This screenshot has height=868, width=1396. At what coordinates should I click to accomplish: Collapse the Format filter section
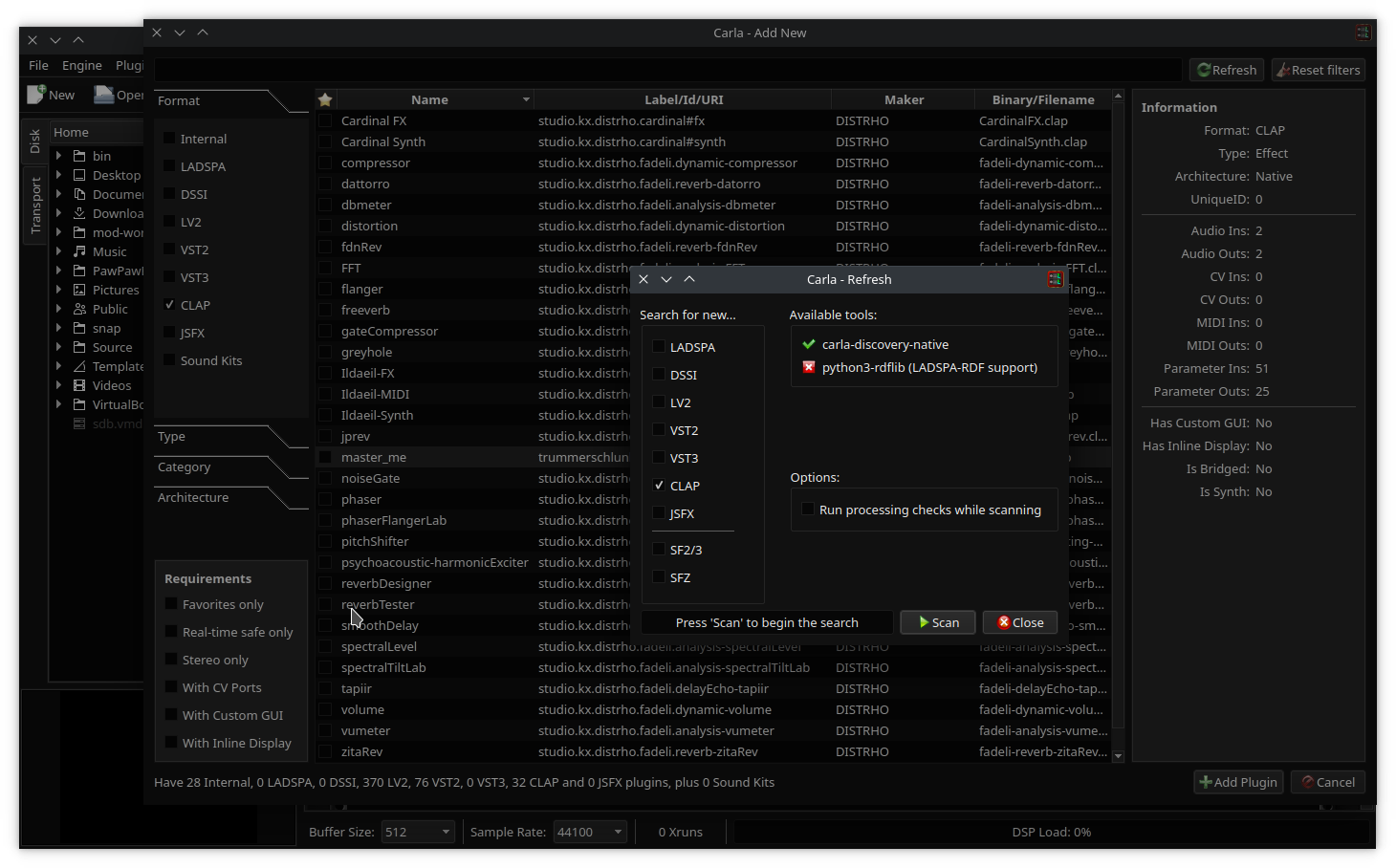[231, 101]
